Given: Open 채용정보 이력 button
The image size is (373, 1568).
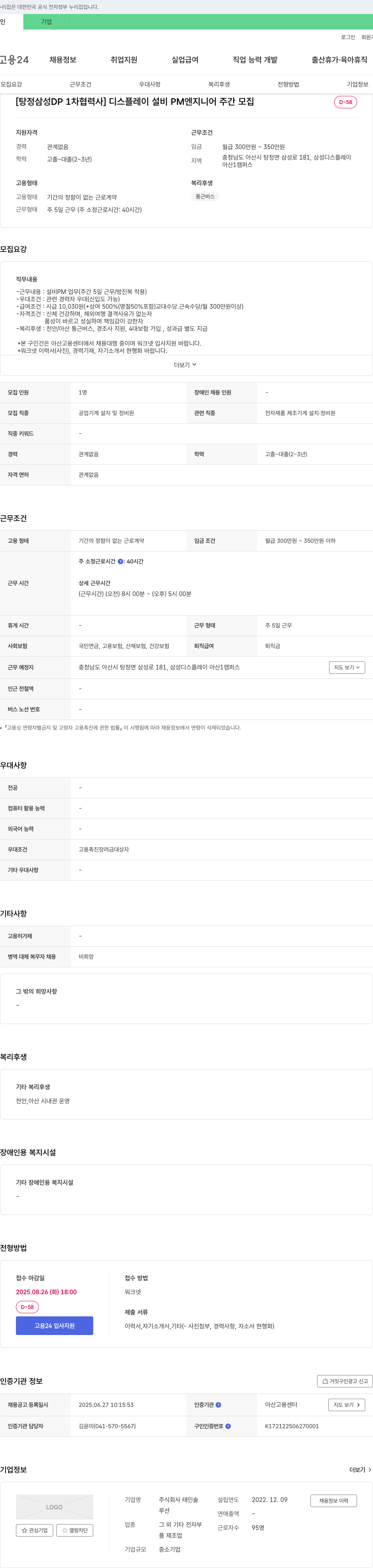Looking at the screenshot, I should [x=333, y=1500].
